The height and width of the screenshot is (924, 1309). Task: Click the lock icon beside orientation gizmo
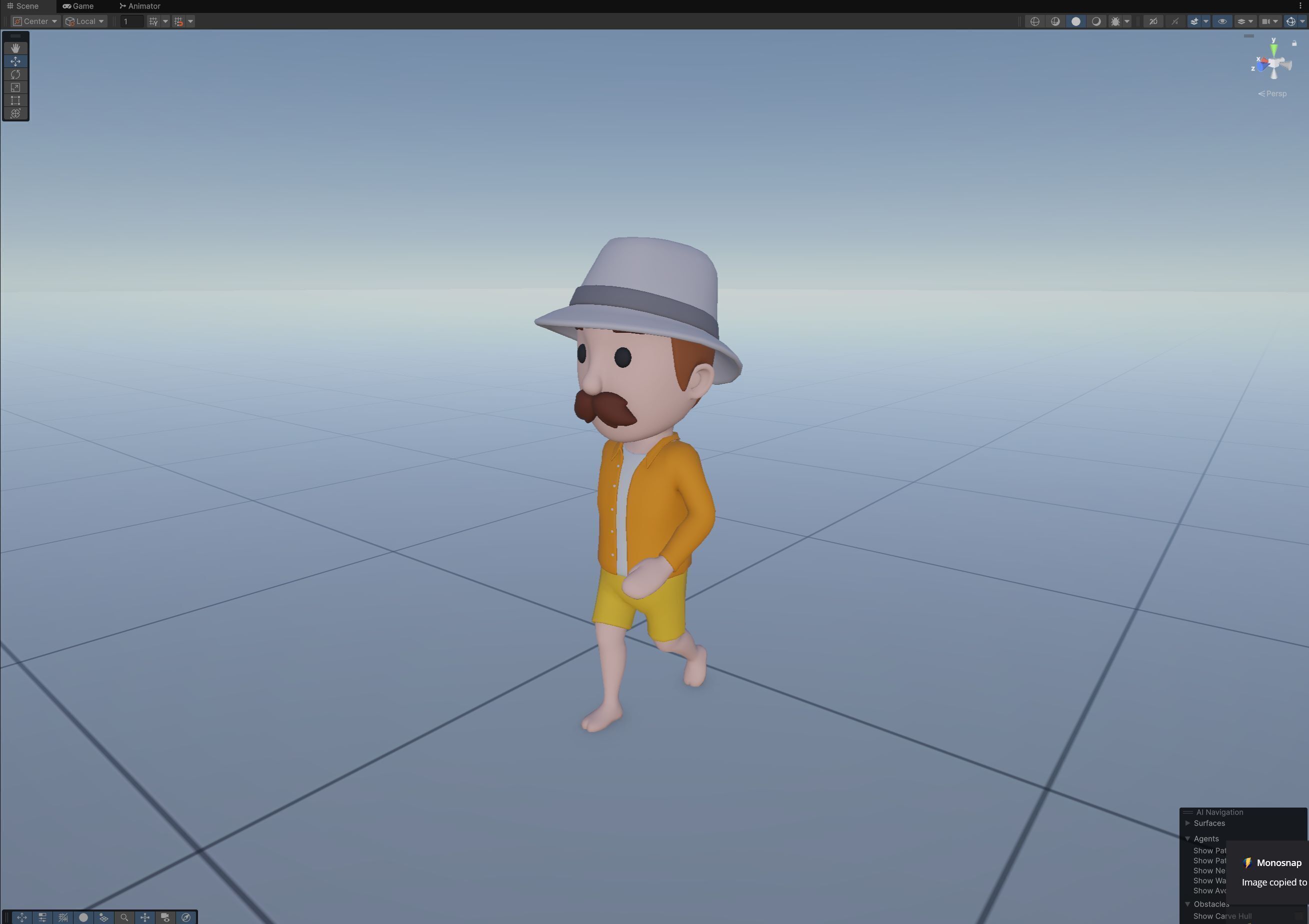[1294, 43]
